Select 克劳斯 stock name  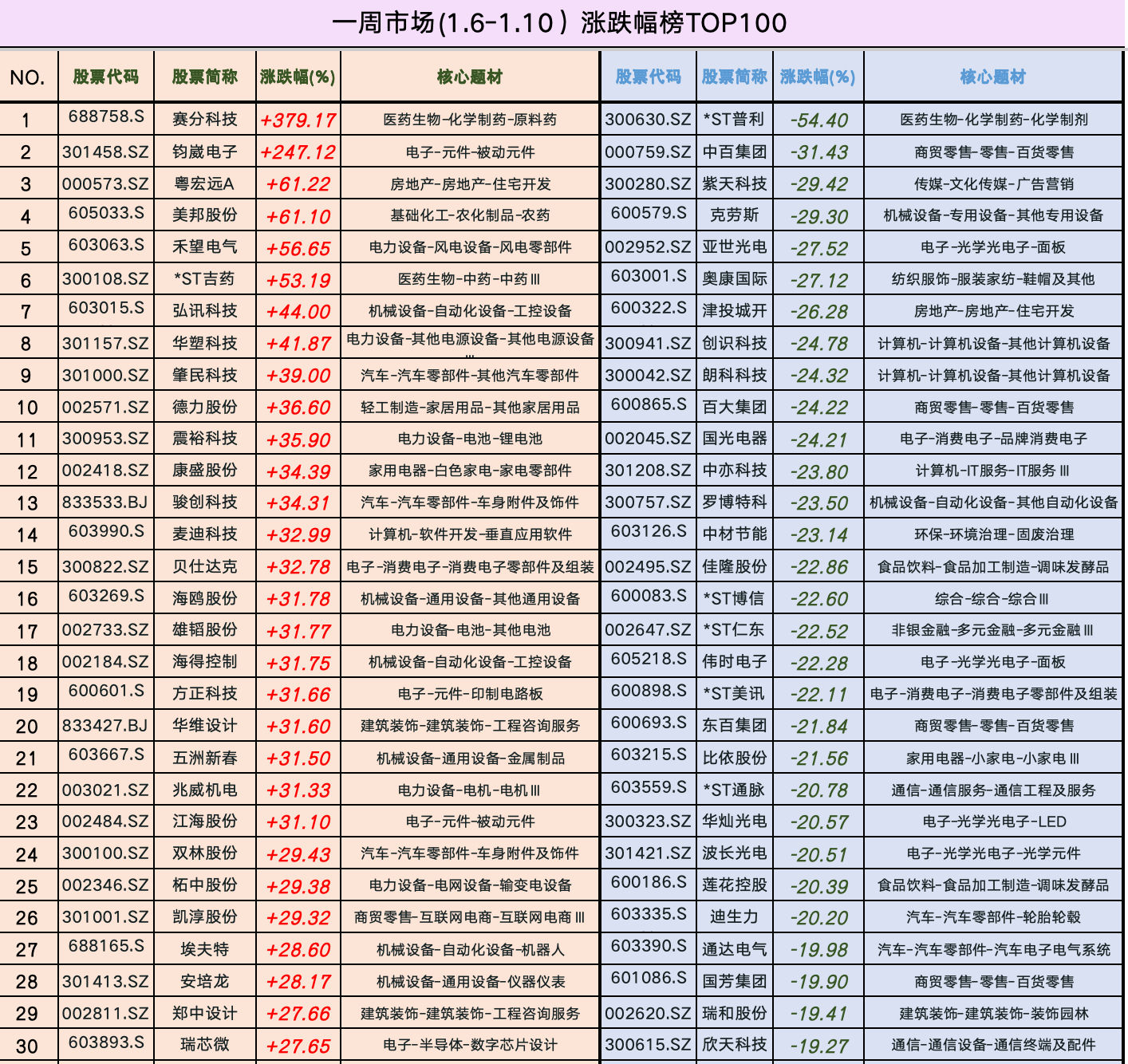(x=735, y=215)
